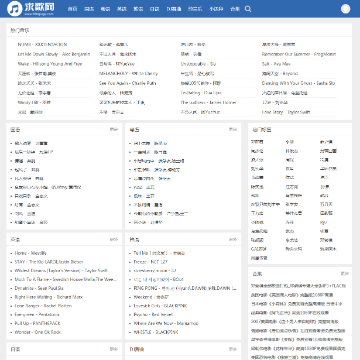Image resolution: width=360 pixels, height=360 pixels.
Task: Open the 'Windy Hill' song link
Action: (34, 102)
